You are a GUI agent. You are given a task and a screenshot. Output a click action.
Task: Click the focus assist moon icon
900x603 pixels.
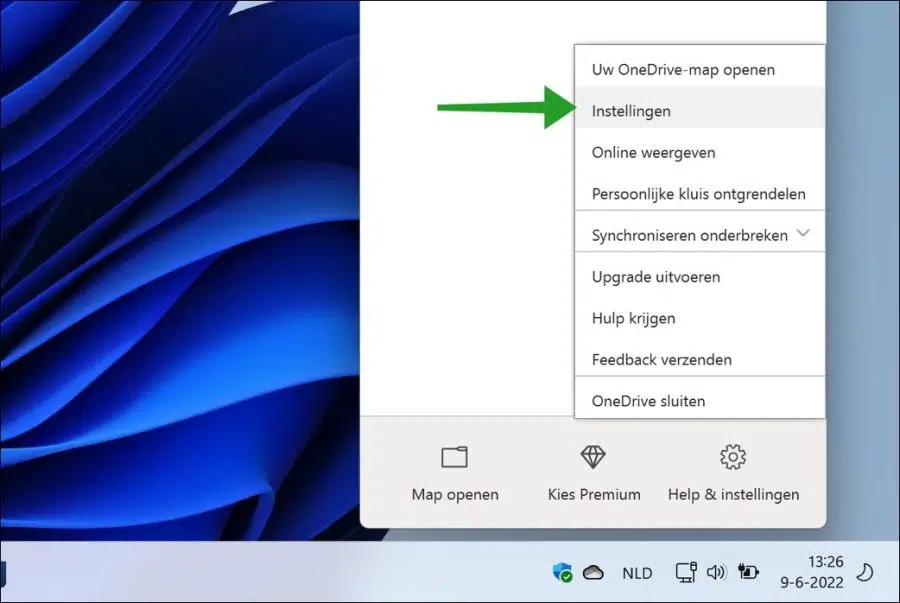865,572
